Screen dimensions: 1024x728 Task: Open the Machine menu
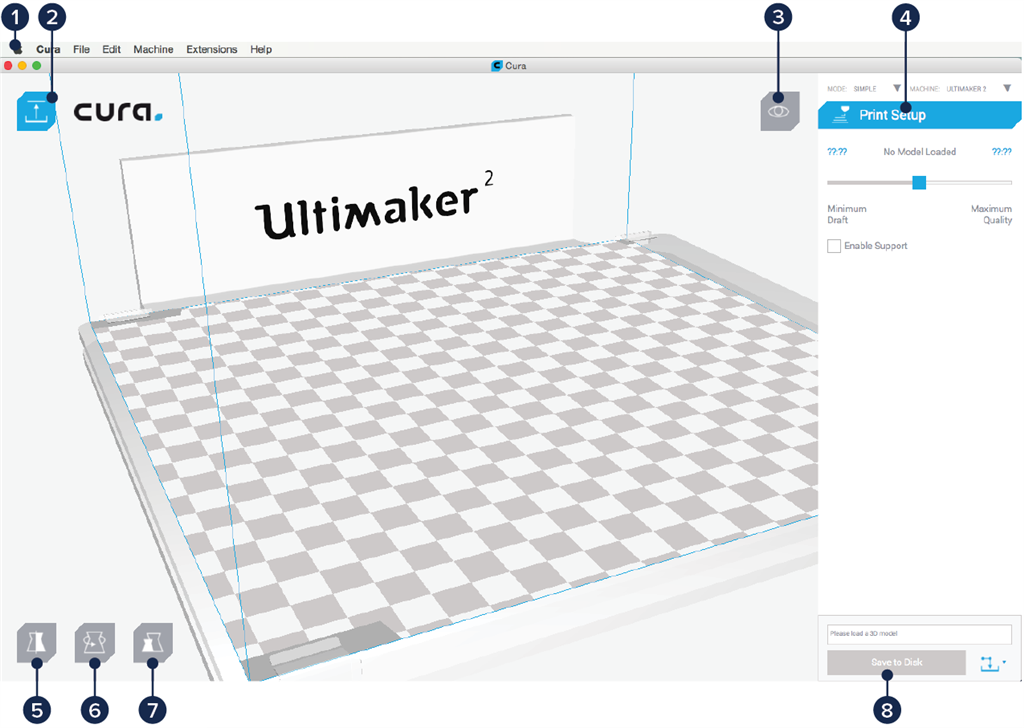153,49
